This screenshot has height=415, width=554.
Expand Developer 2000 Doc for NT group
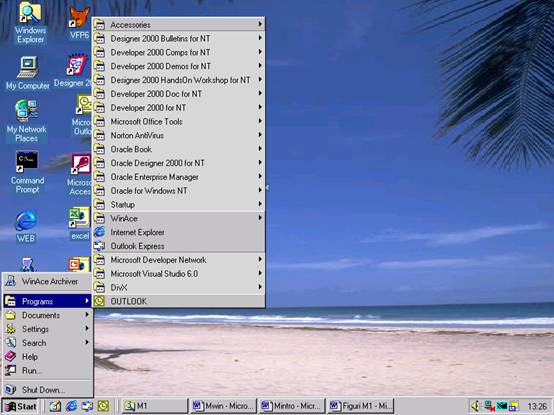point(178,94)
